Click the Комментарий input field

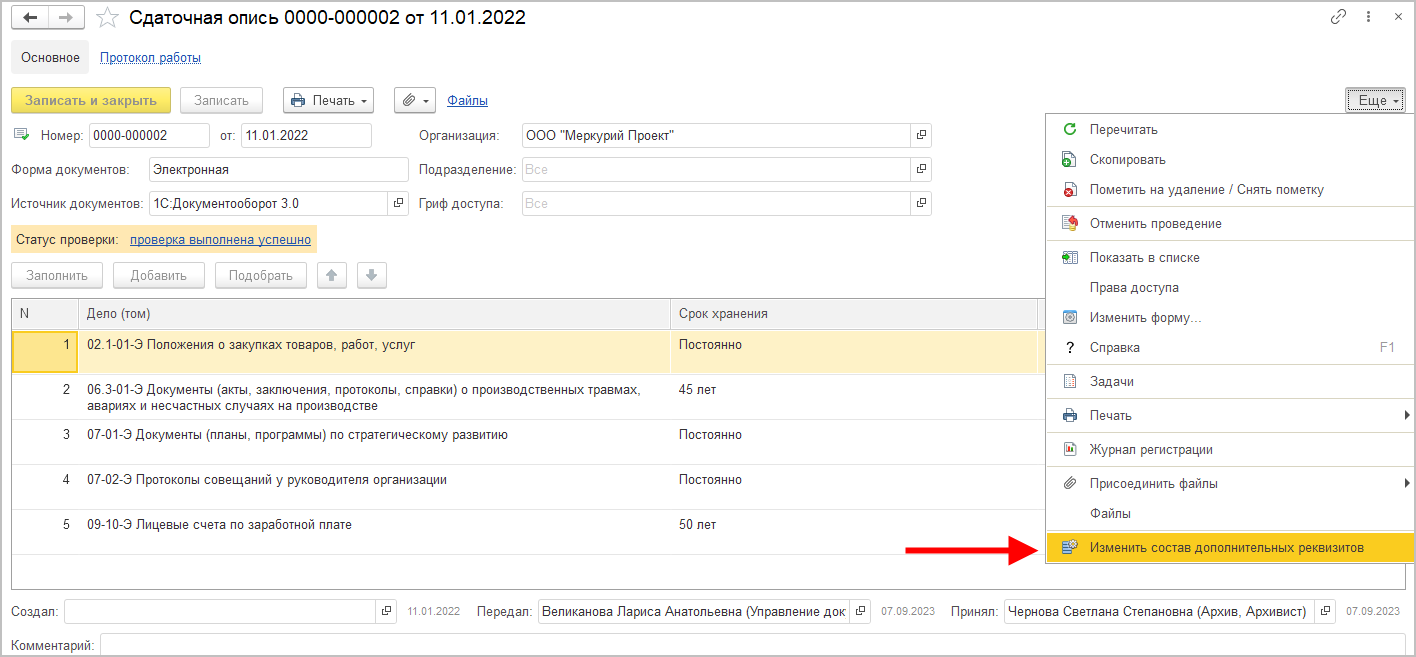(750, 646)
